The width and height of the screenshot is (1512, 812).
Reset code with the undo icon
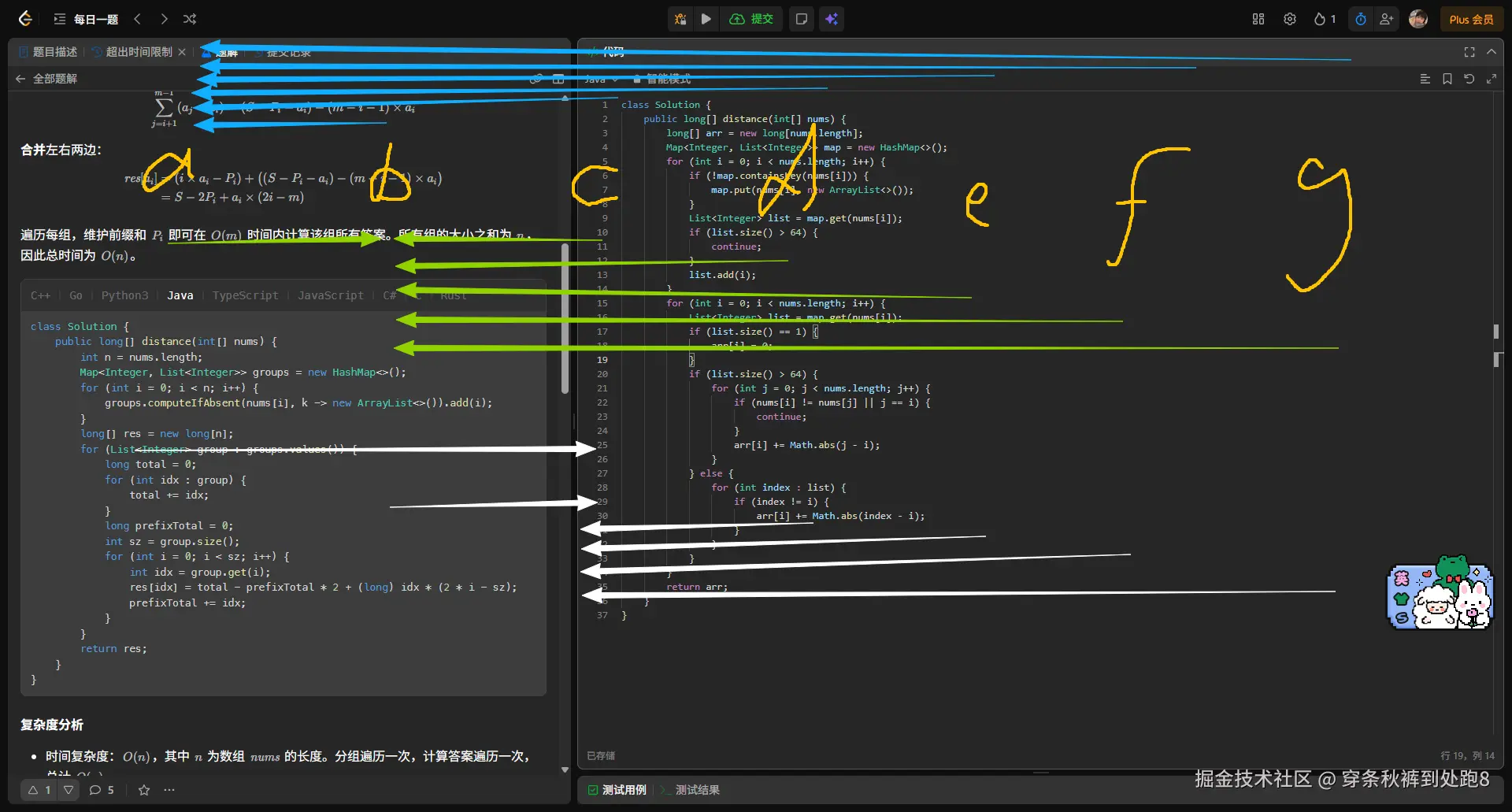point(1469,79)
